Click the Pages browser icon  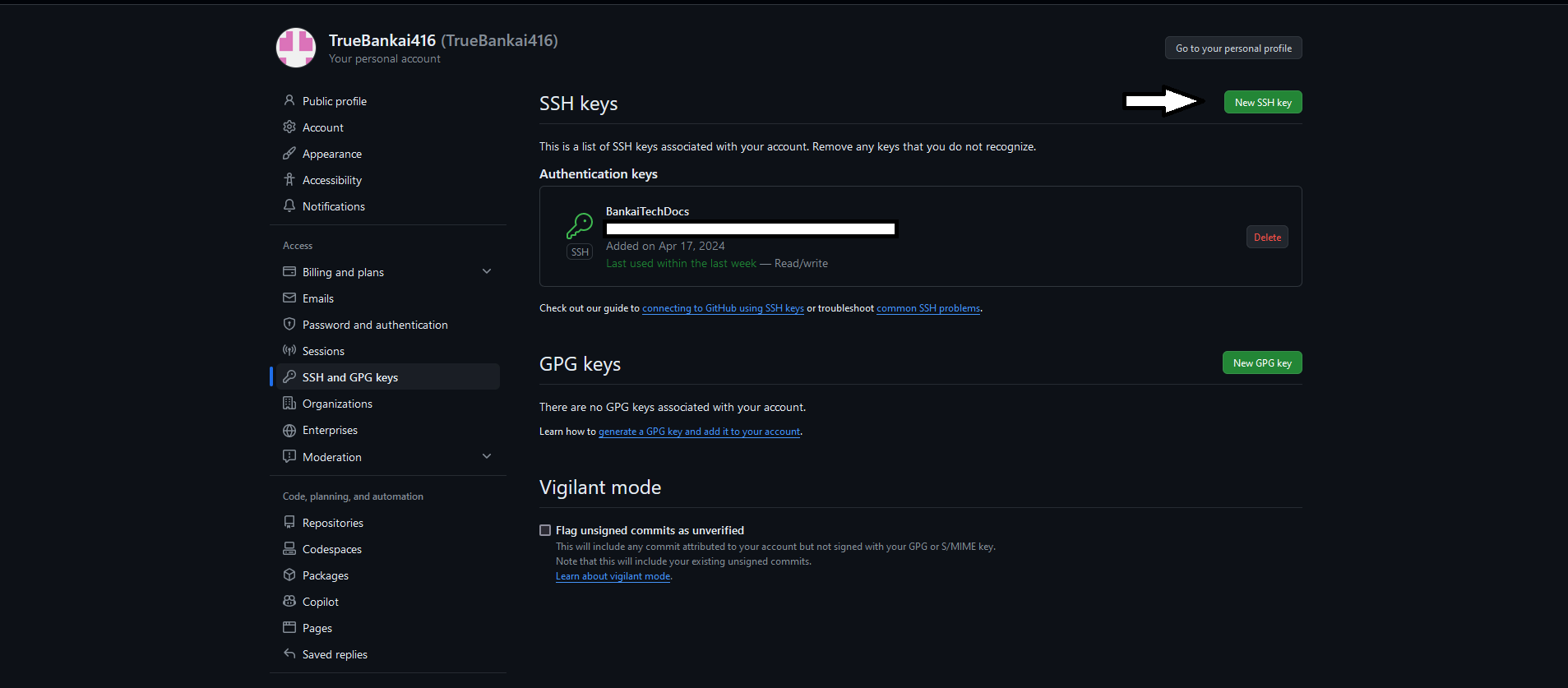click(x=289, y=627)
